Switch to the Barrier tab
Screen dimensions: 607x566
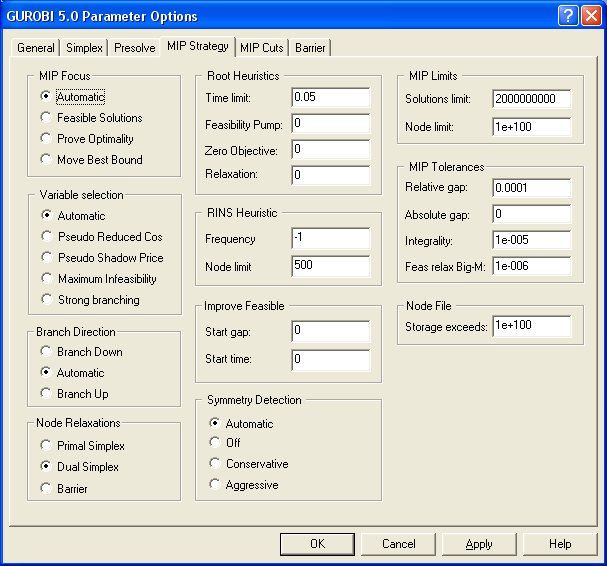coord(310,48)
